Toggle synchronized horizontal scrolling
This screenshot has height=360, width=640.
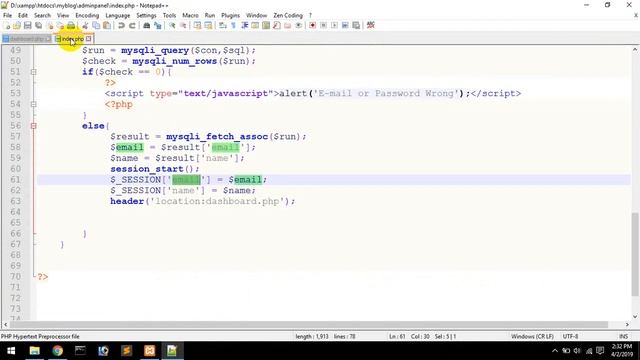coord(208,25)
